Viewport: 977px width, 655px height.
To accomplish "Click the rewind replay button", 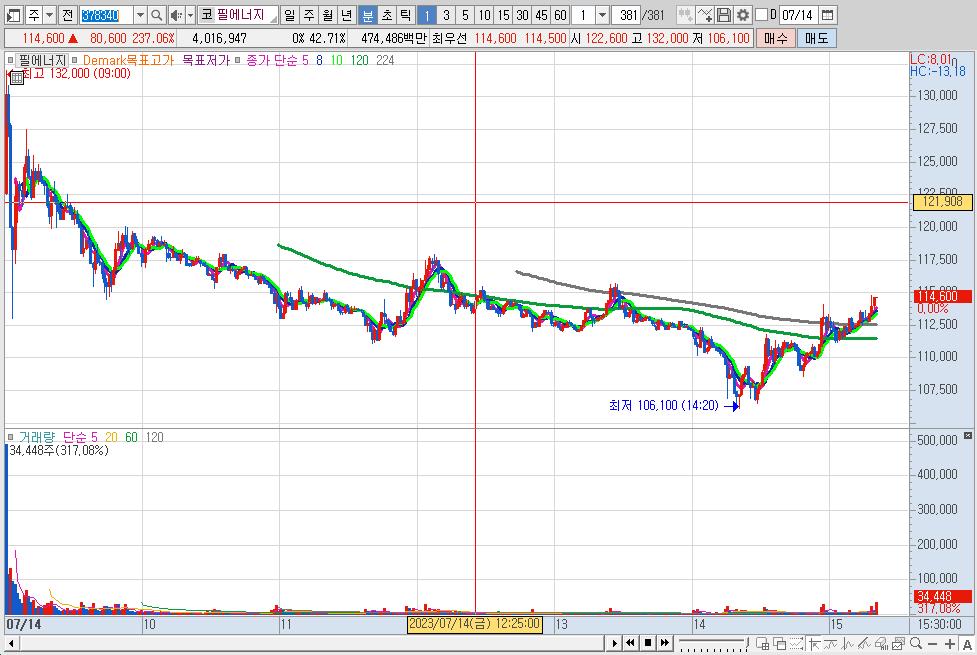I will (631, 643).
